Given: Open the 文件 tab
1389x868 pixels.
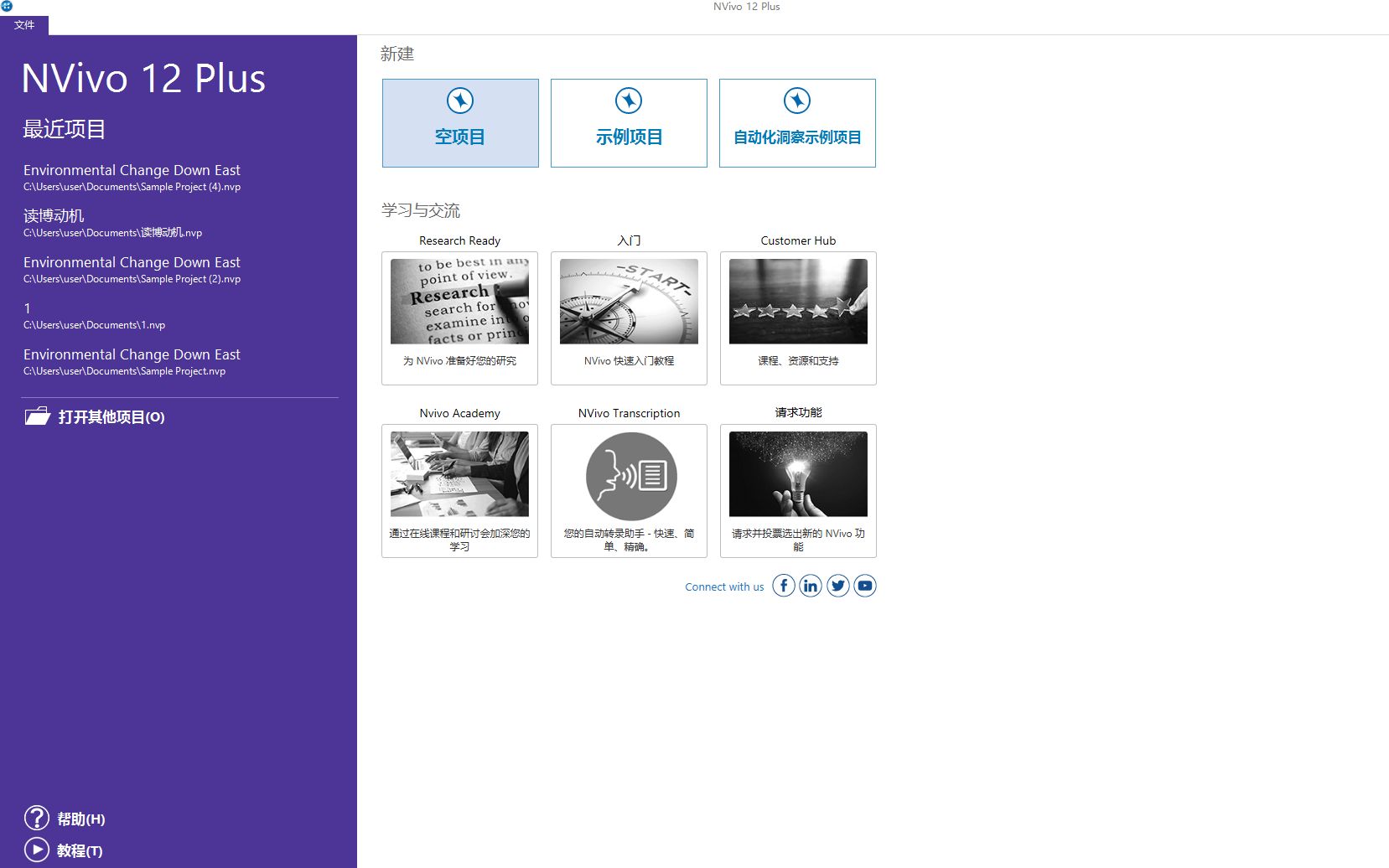Looking at the screenshot, I should coord(24,25).
